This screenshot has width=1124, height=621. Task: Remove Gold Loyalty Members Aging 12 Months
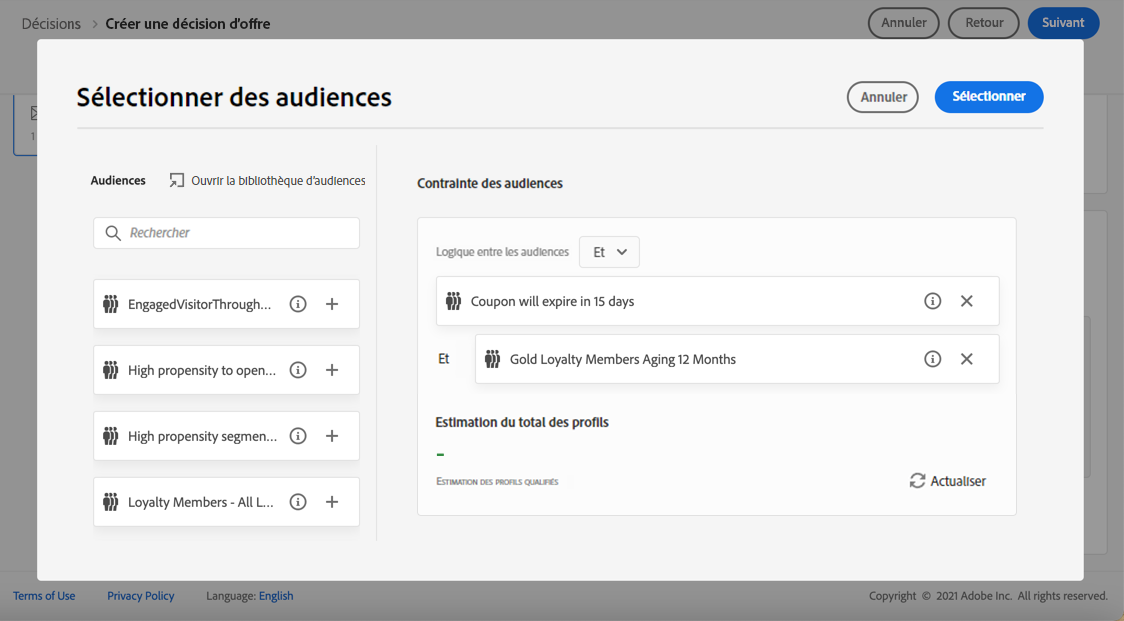point(966,359)
